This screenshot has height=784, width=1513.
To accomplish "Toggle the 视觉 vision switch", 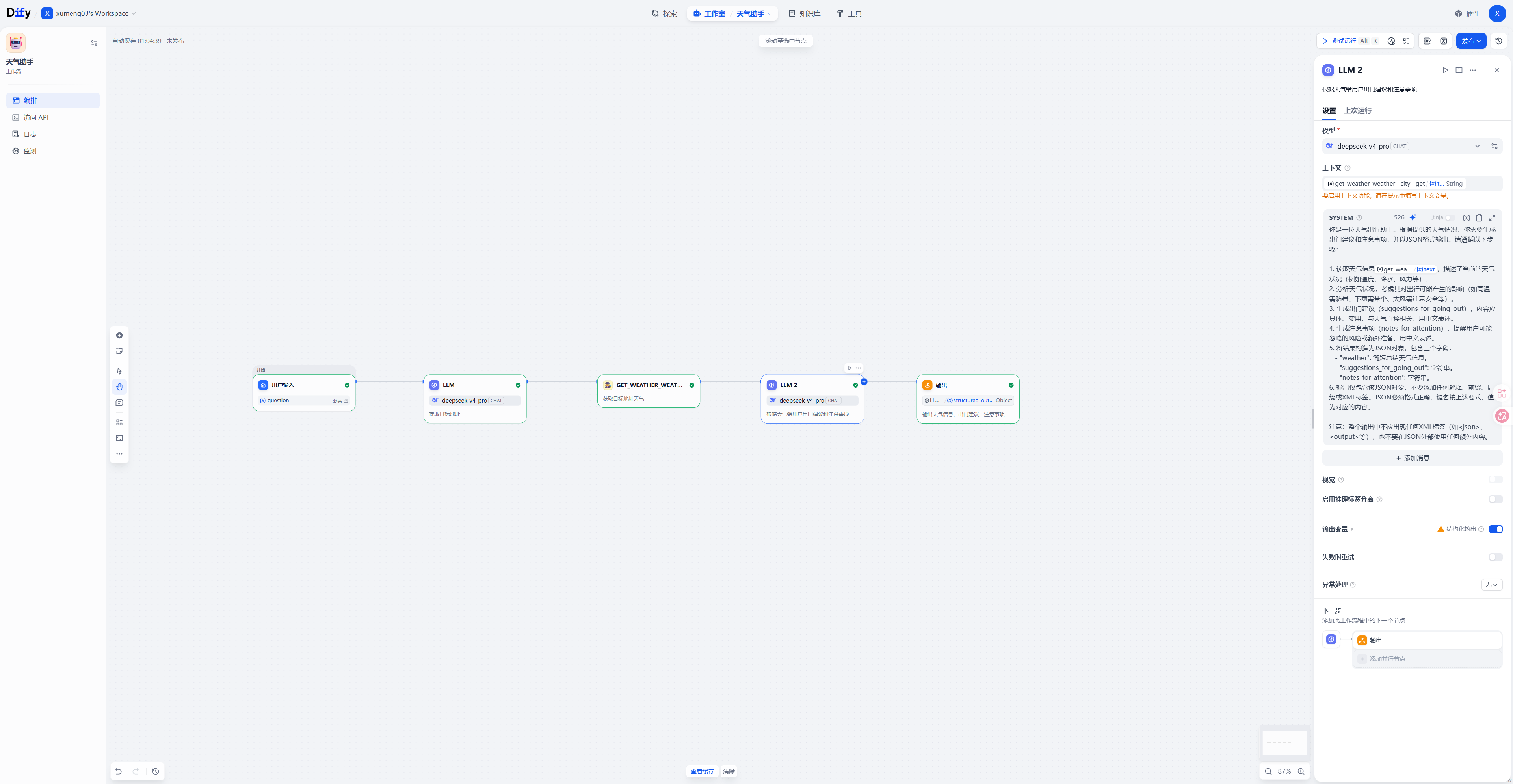I will 1495,480.
